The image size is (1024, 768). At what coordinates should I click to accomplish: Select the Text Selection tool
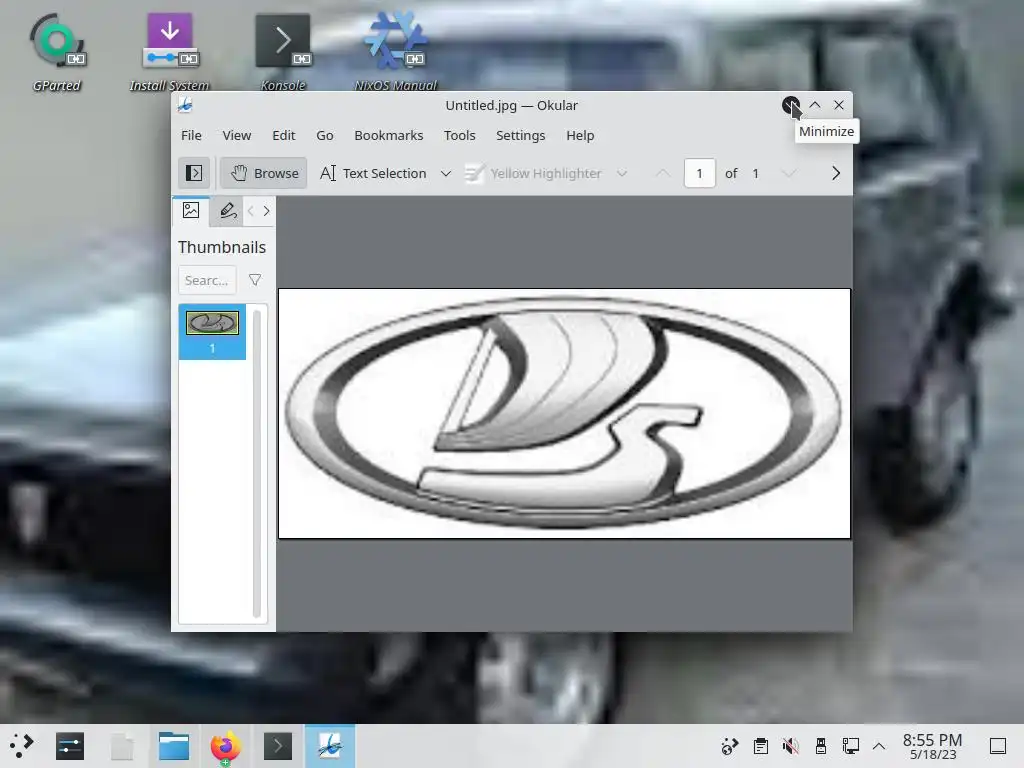(373, 173)
